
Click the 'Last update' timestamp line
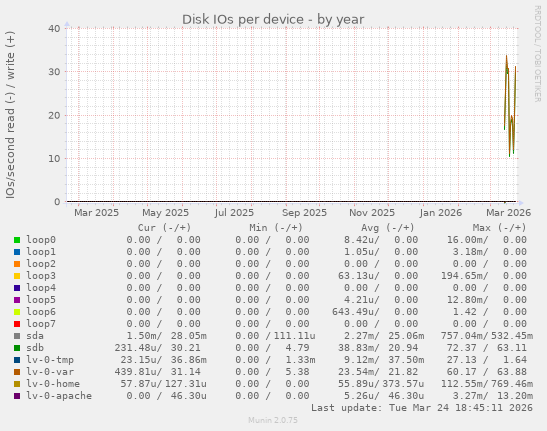point(422,408)
